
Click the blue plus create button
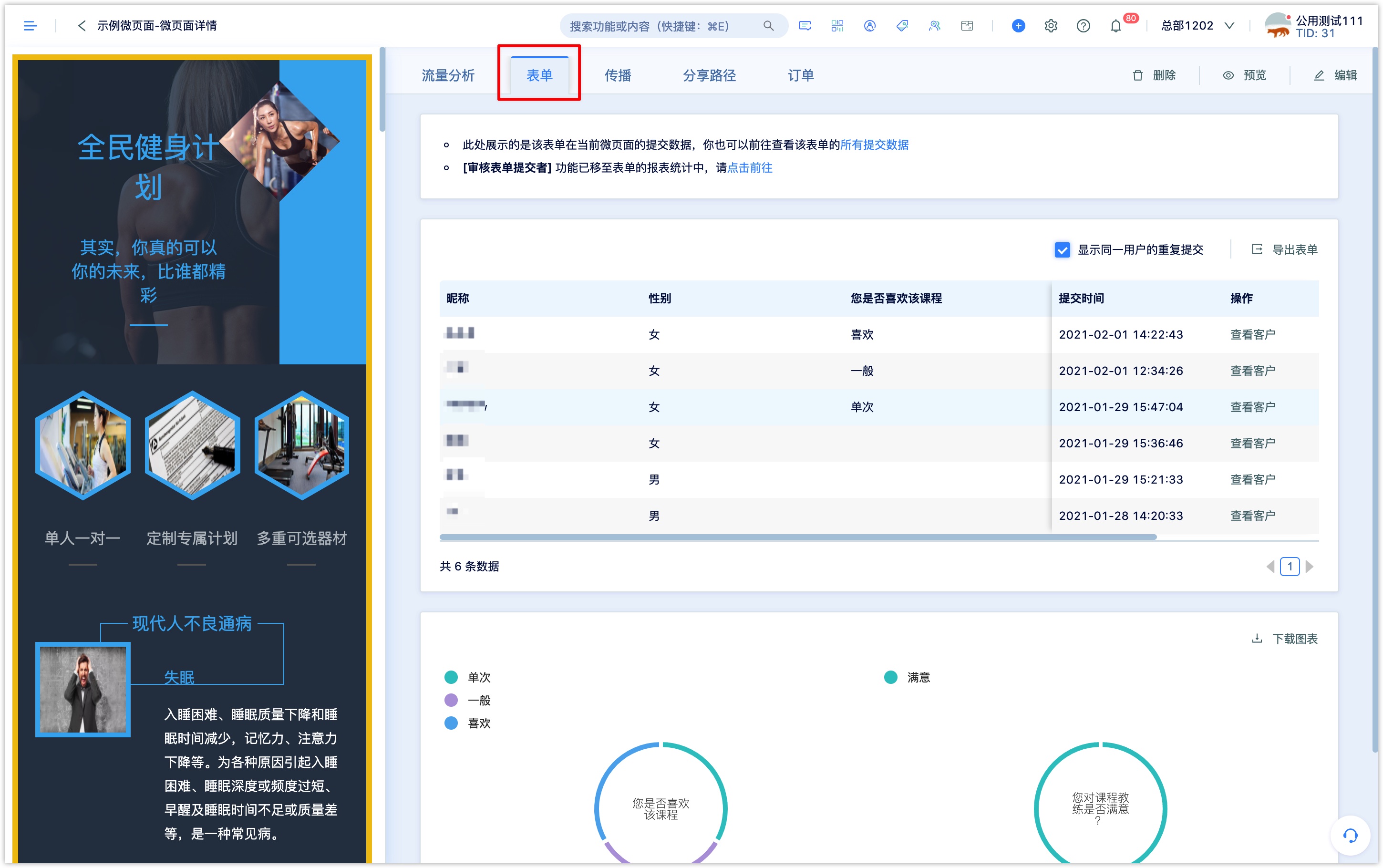pos(1018,25)
